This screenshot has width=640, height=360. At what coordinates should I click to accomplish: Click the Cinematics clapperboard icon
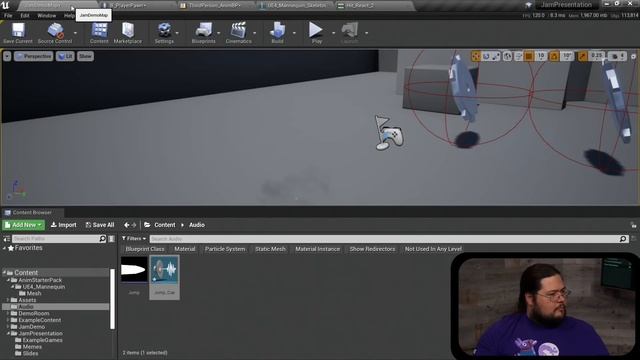(238, 31)
